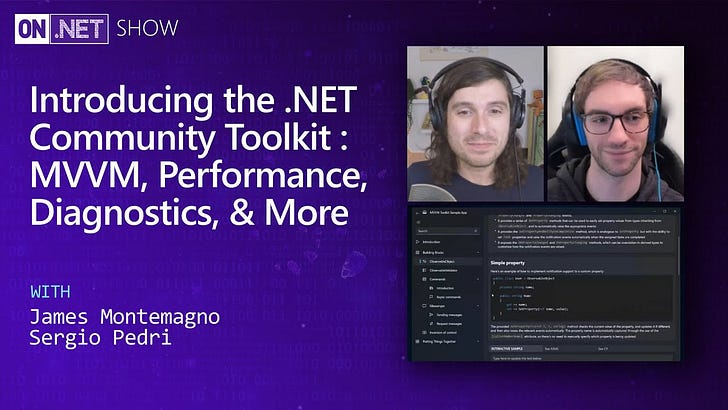
Task: Collapse the Building Blocks section chevron
Action: [478, 253]
